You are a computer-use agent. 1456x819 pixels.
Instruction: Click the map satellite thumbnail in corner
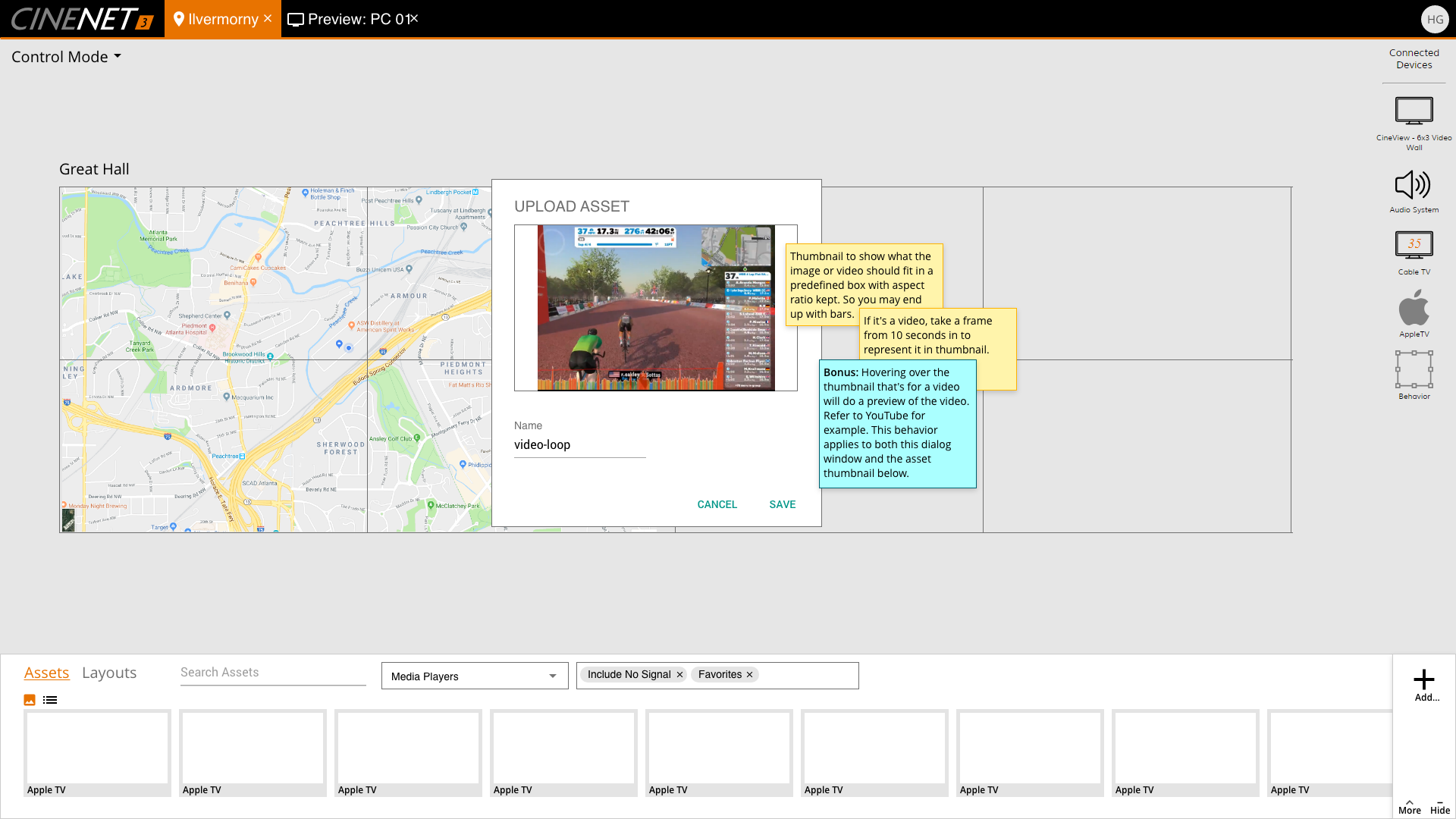coord(68,519)
